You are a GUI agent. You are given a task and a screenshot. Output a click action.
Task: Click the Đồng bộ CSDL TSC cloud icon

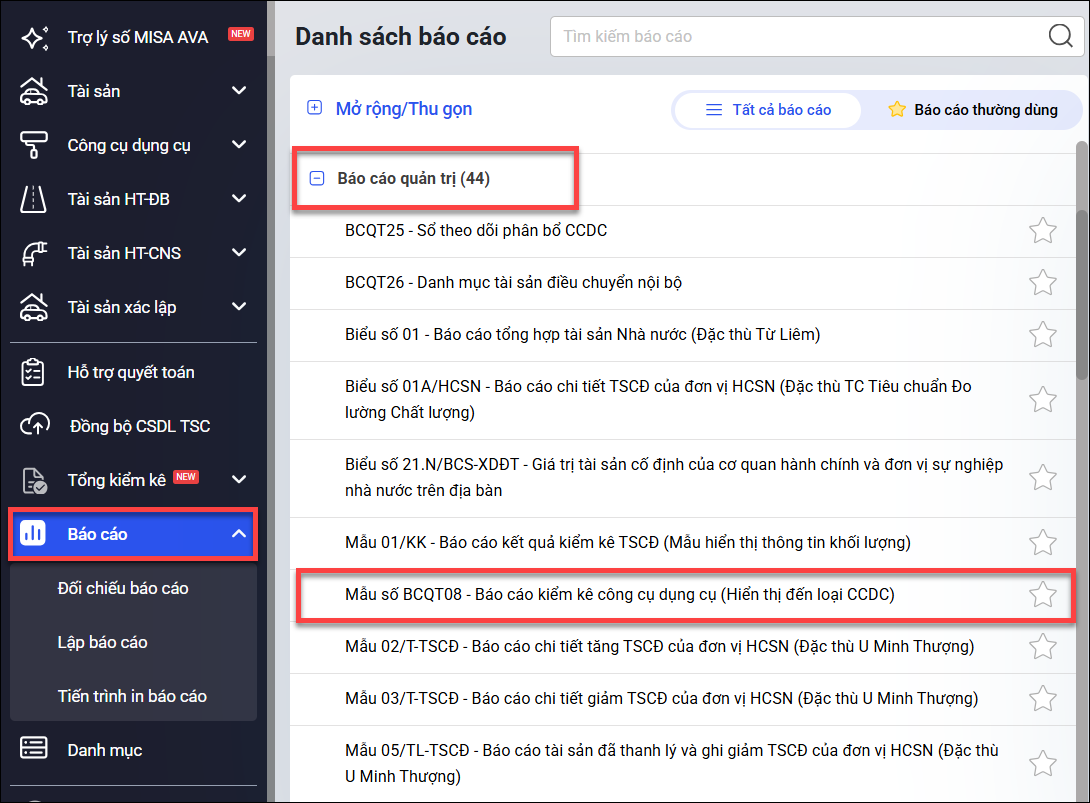(34, 426)
